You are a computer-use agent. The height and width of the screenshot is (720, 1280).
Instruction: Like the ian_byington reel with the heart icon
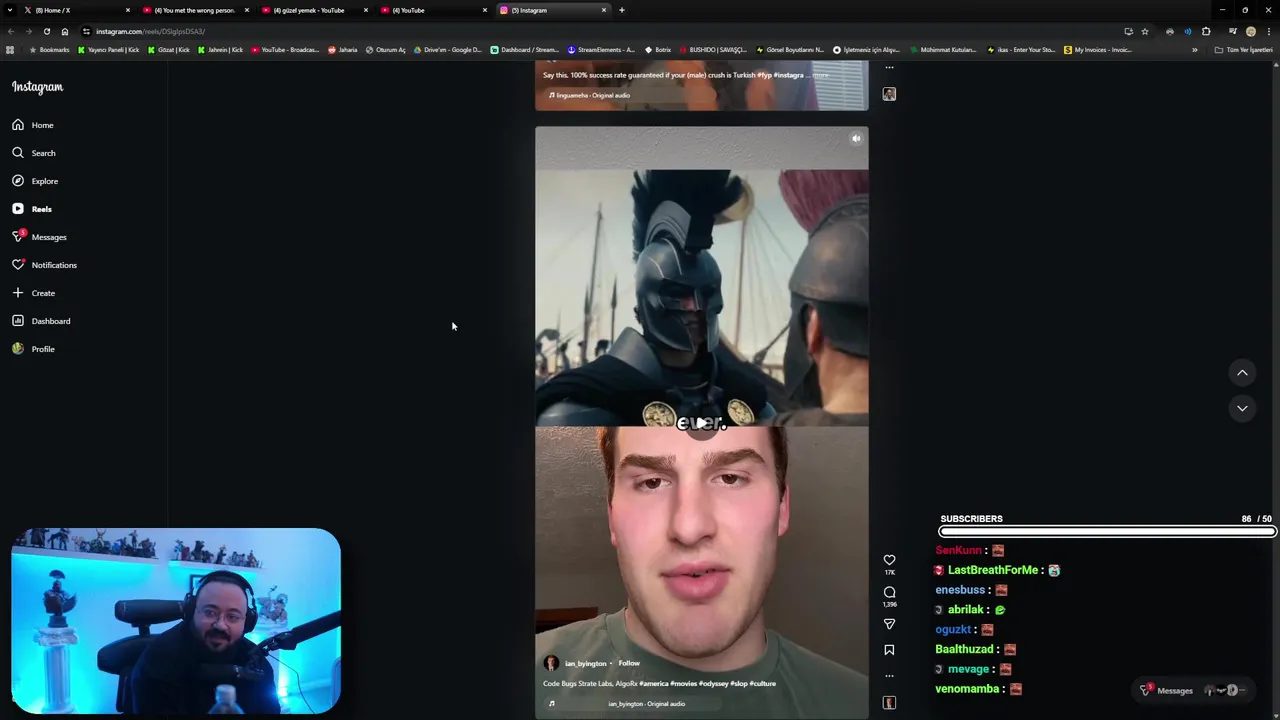click(x=889, y=560)
